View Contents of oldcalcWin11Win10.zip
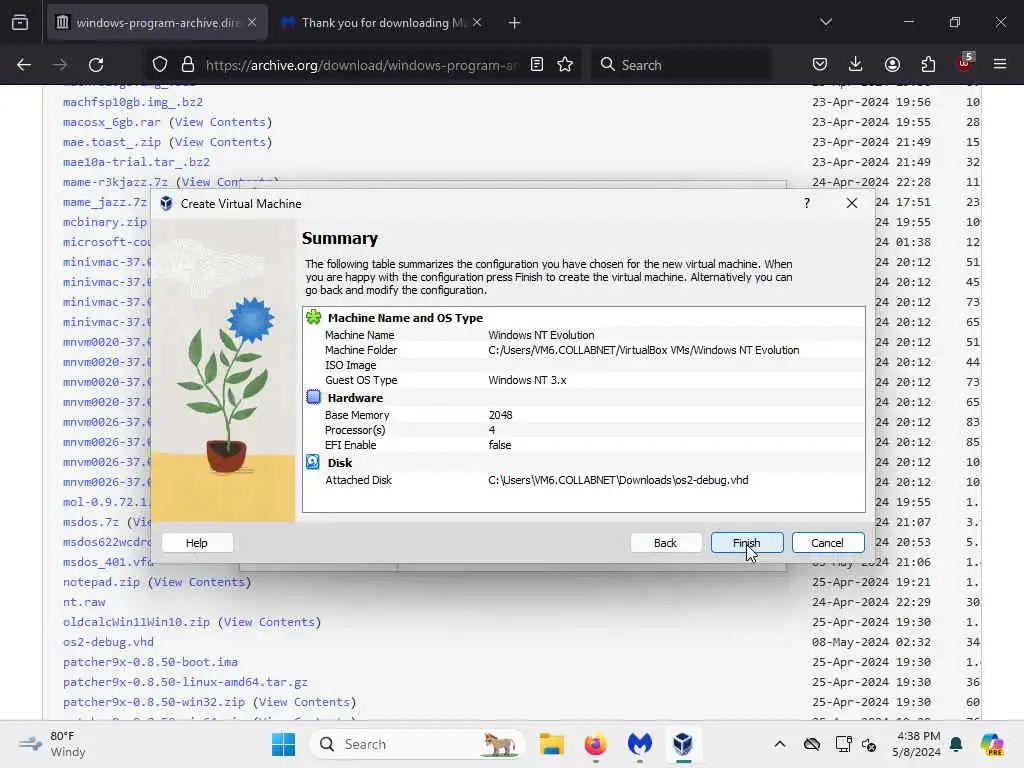This screenshot has width=1024, height=768. coord(269,622)
